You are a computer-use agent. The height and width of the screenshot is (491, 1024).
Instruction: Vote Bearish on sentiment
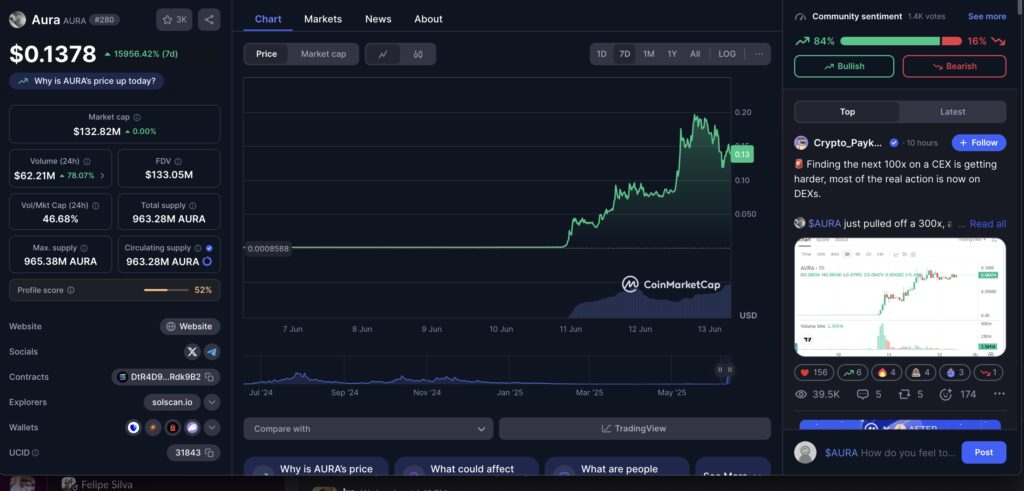[x=954, y=66]
